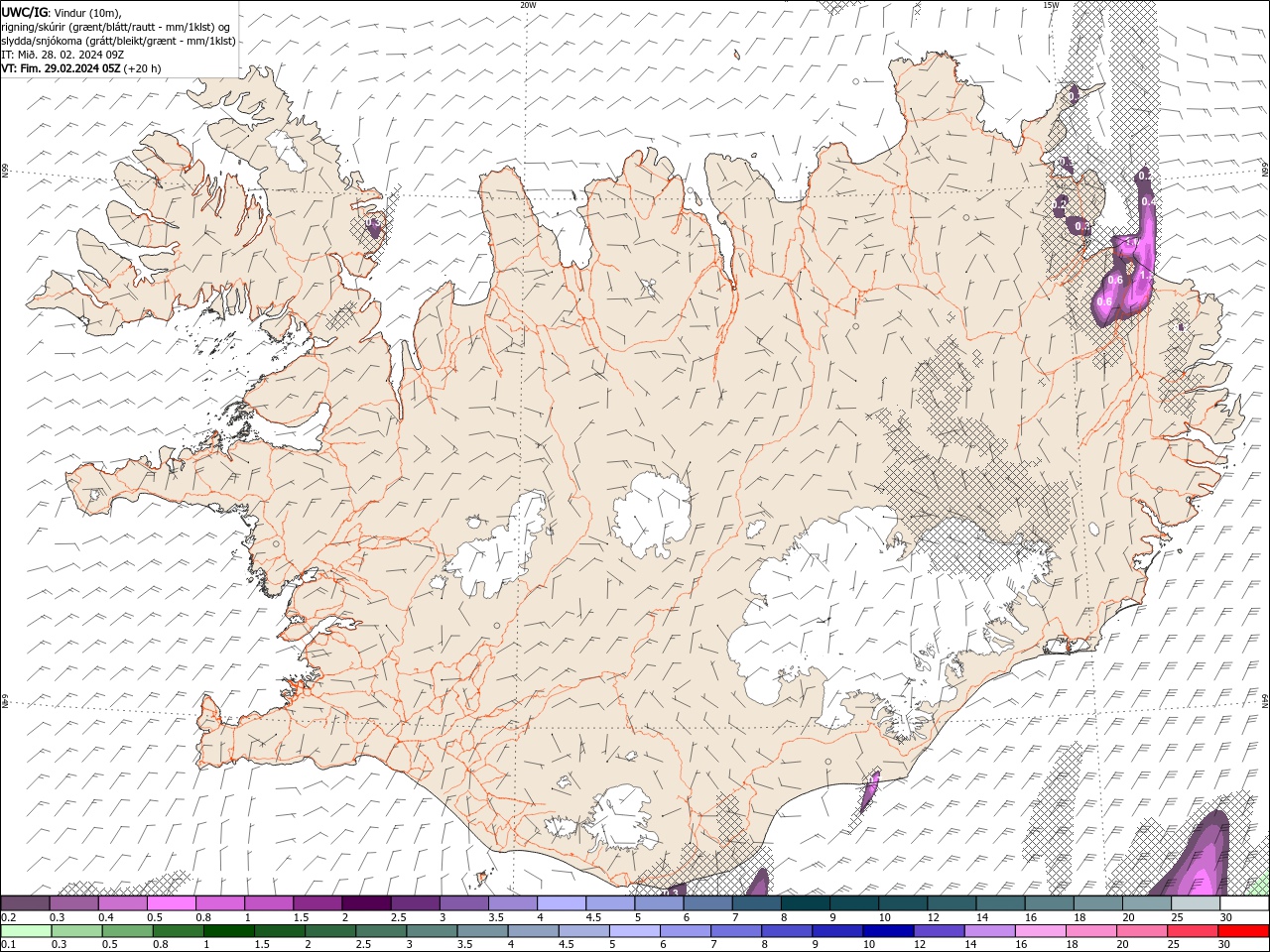The height and width of the screenshot is (952, 1270).
Task: Click lower legend swatch between 9 and 10
Action: coord(838,931)
